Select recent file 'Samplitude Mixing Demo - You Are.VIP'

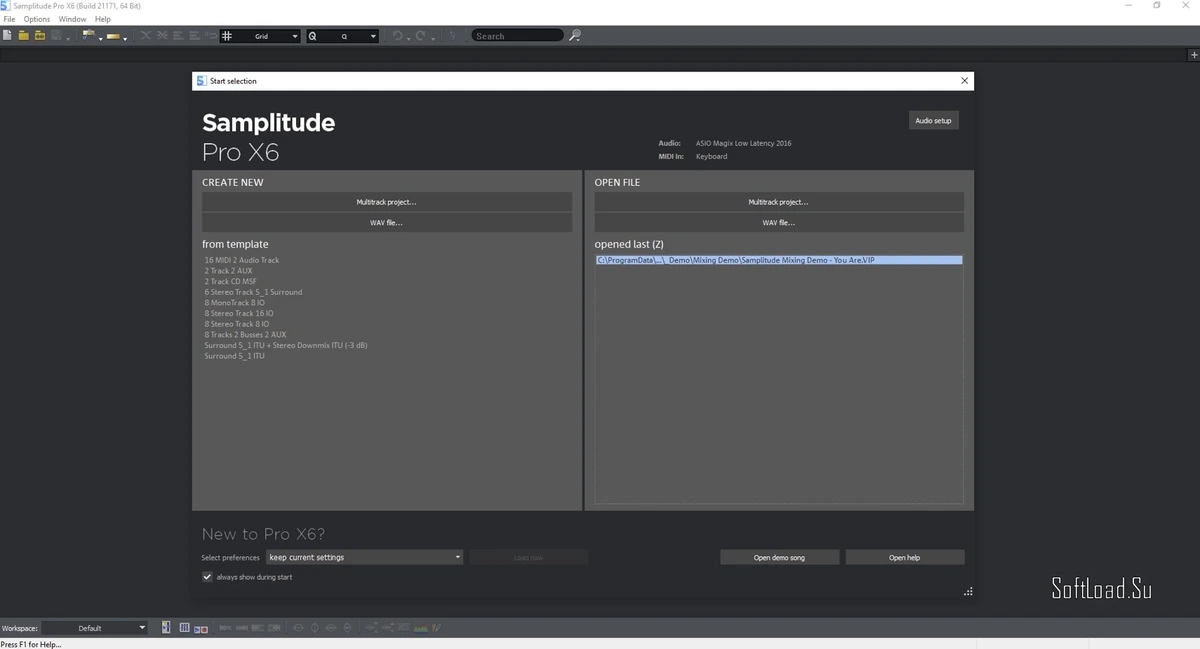[x=779, y=260]
